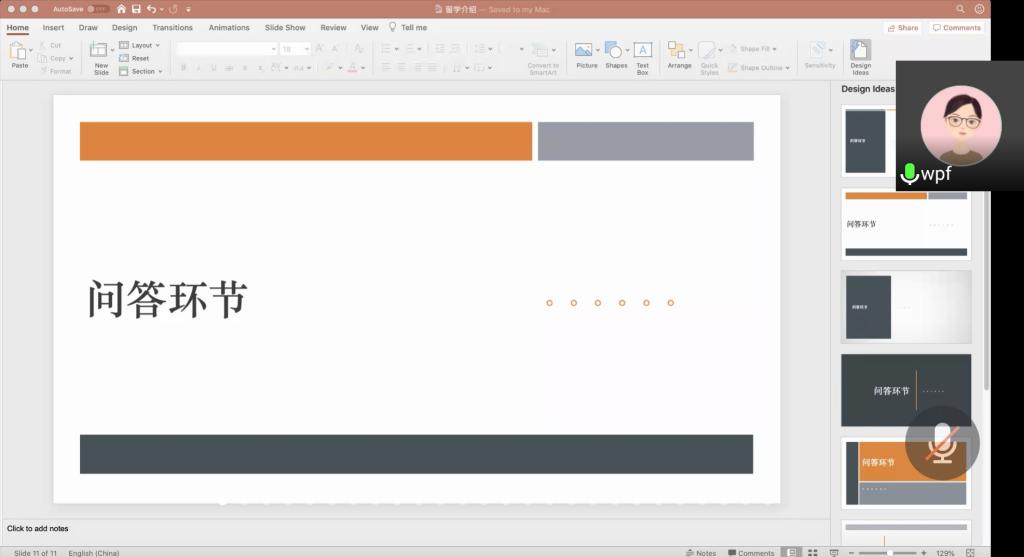Click the Share button

click(902, 28)
